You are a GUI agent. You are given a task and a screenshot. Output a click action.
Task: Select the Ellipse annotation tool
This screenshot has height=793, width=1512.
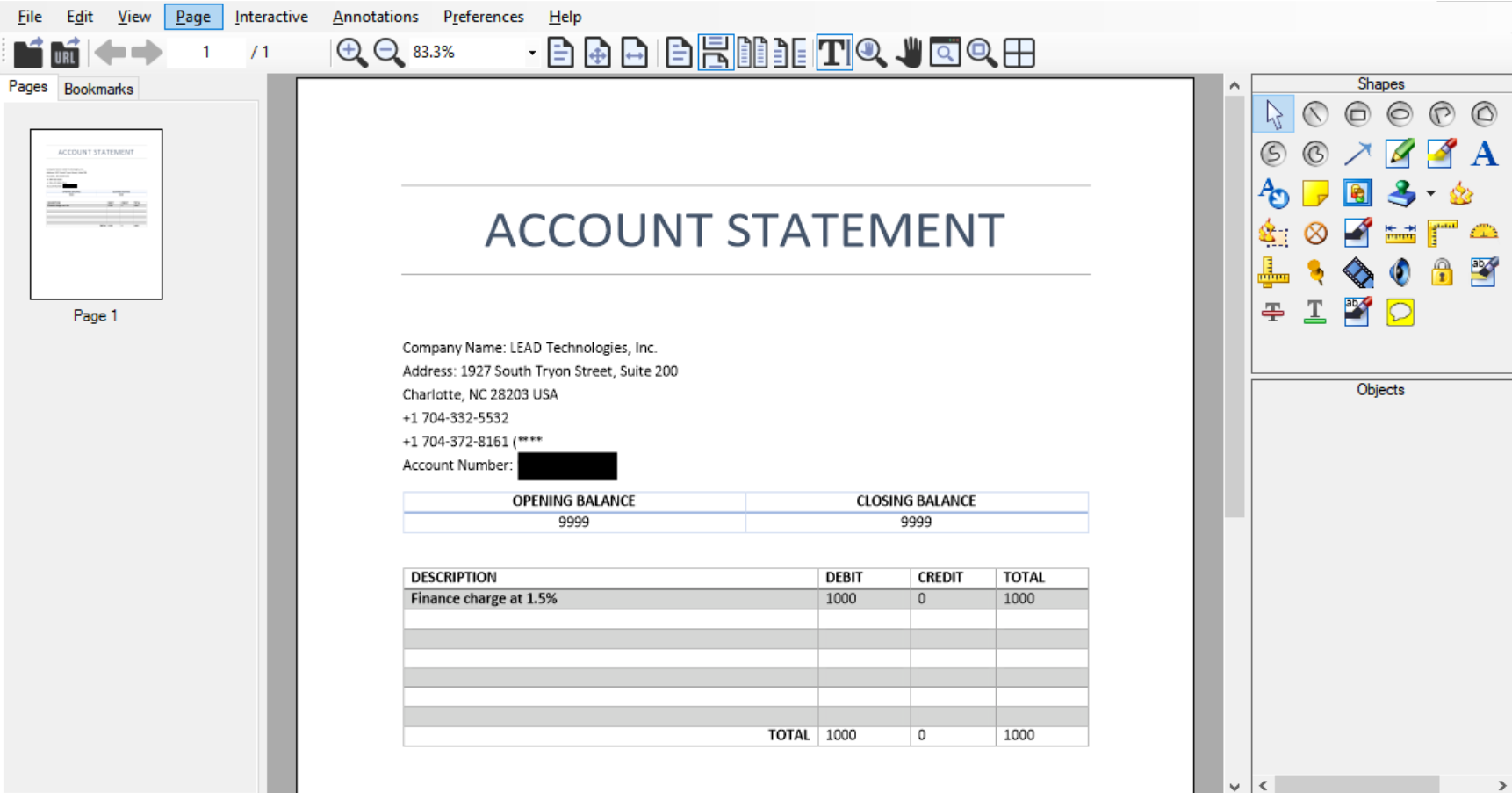[x=1401, y=114]
